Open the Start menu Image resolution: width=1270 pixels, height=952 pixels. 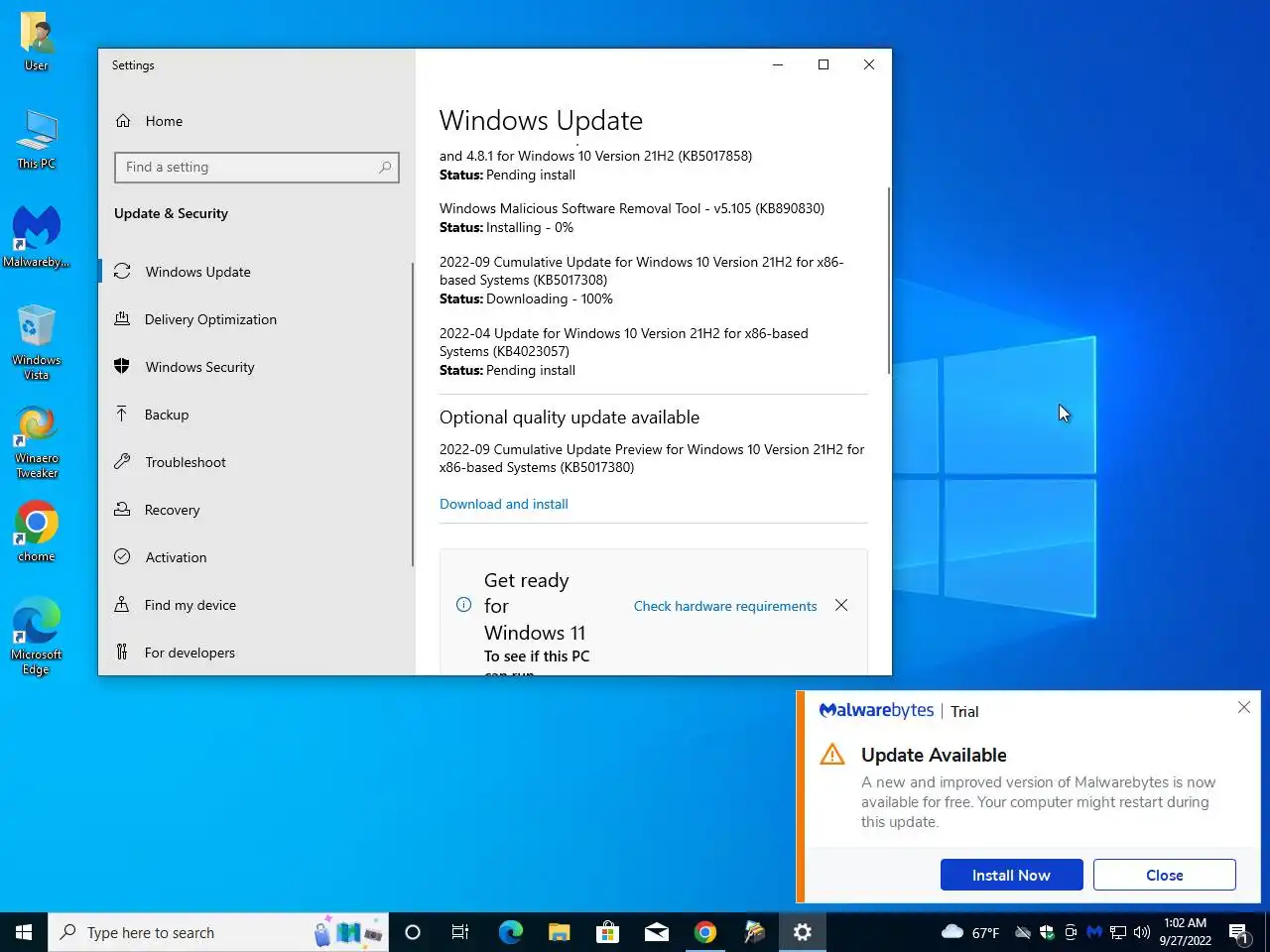24,932
